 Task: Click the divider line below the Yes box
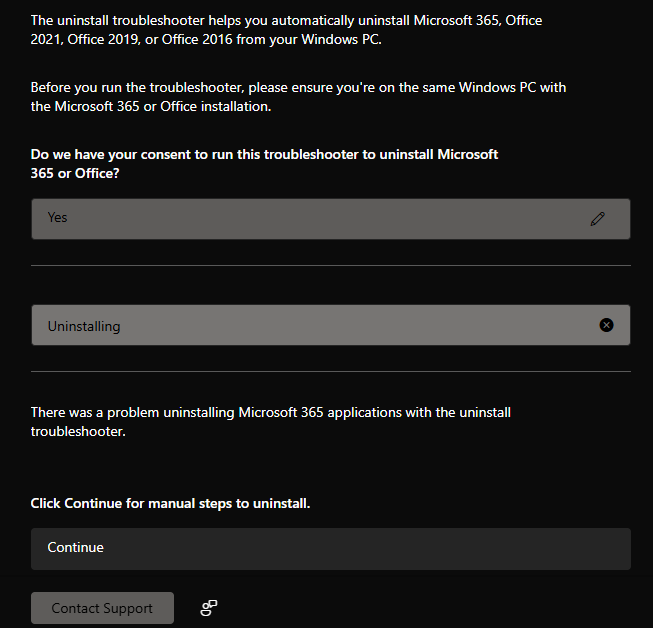click(x=330, y=265)
